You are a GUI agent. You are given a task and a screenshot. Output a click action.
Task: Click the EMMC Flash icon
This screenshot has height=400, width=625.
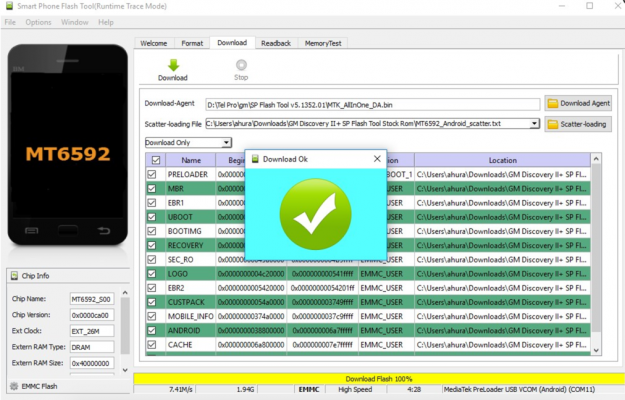click(x=14, y=386)
